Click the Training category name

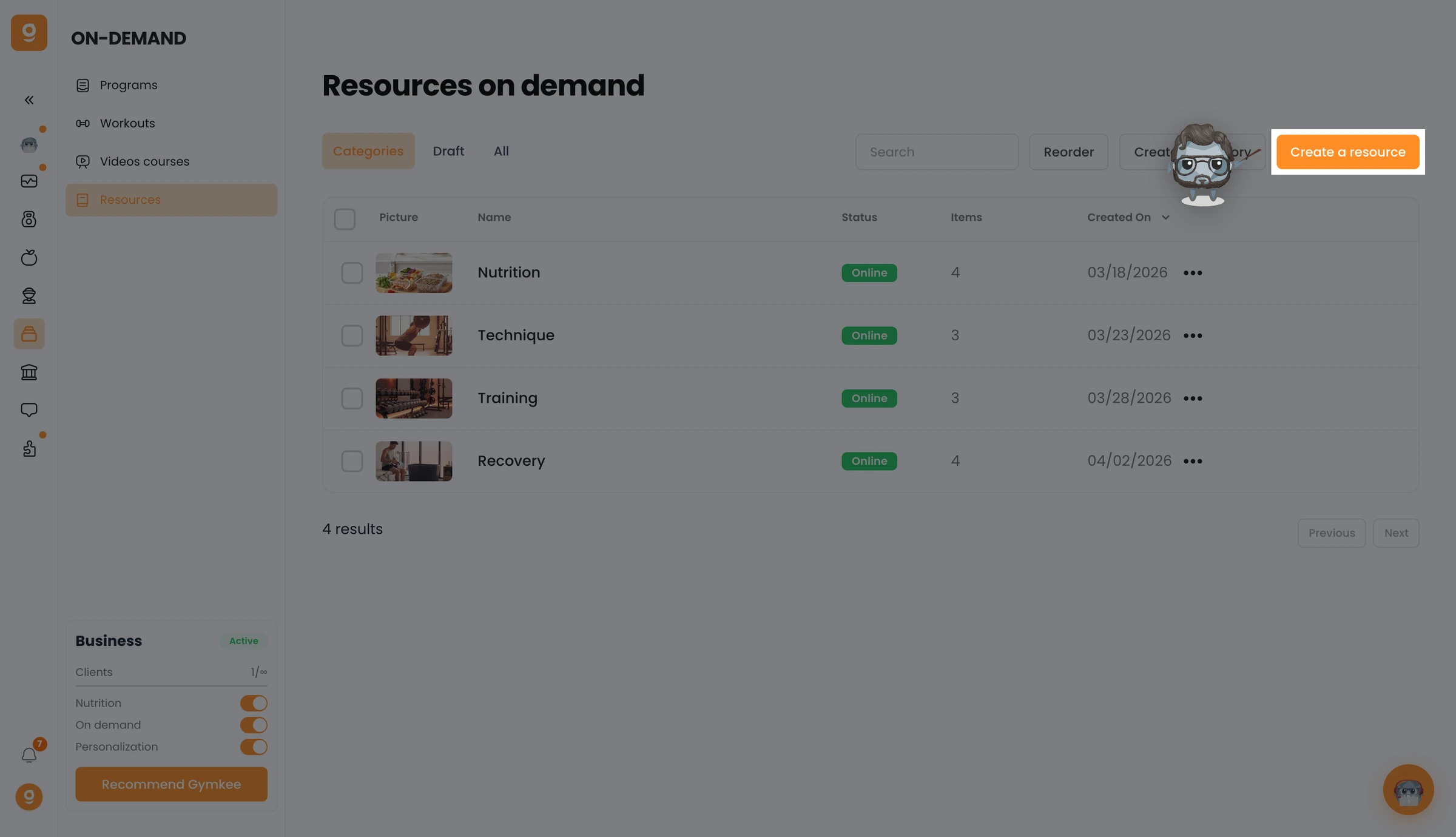[x=507, y=398]
